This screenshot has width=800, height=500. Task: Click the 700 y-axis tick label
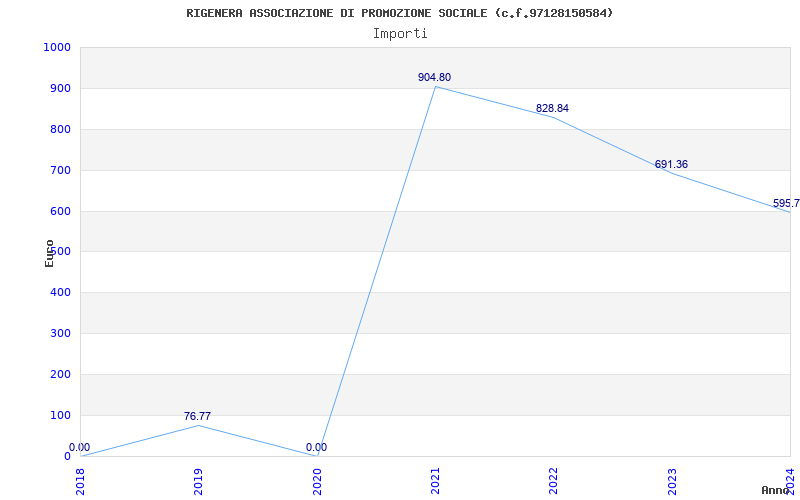(x=61, y=170)
